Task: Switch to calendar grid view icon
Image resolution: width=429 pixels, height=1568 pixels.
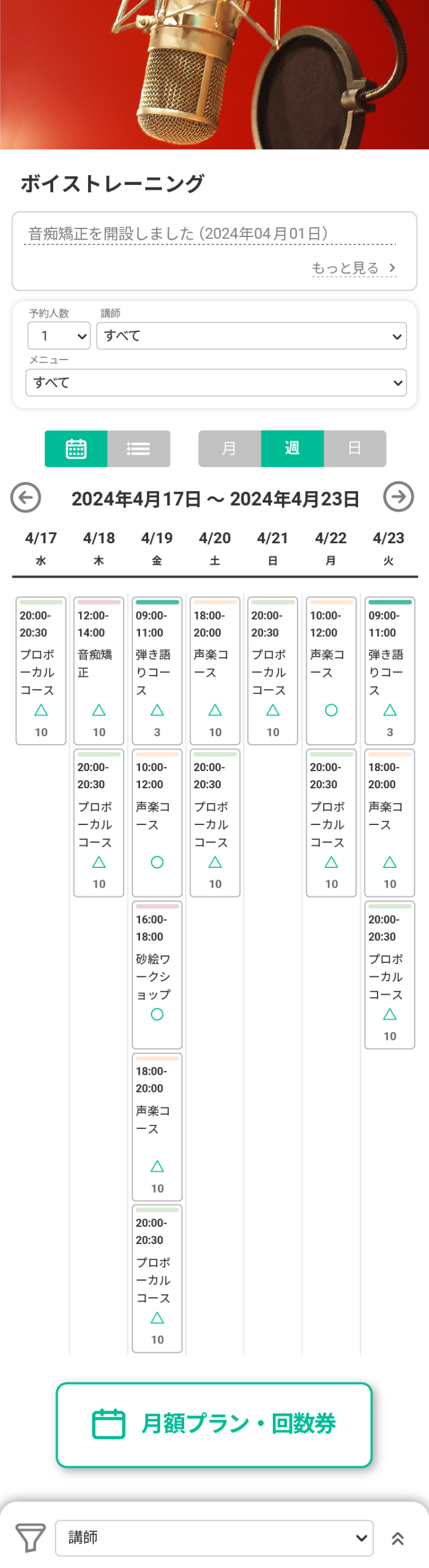Action: [x=76, y=448]
